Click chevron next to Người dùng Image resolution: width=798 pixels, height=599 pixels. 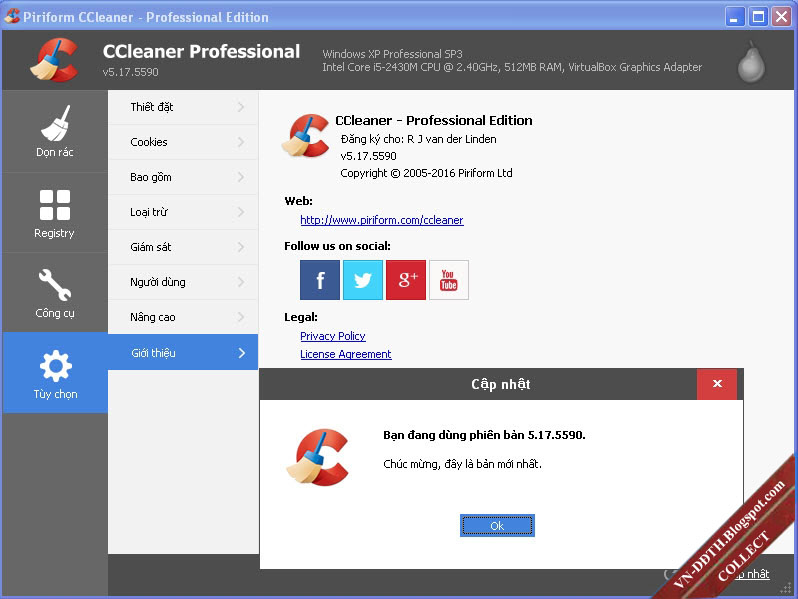click(241, 282)
